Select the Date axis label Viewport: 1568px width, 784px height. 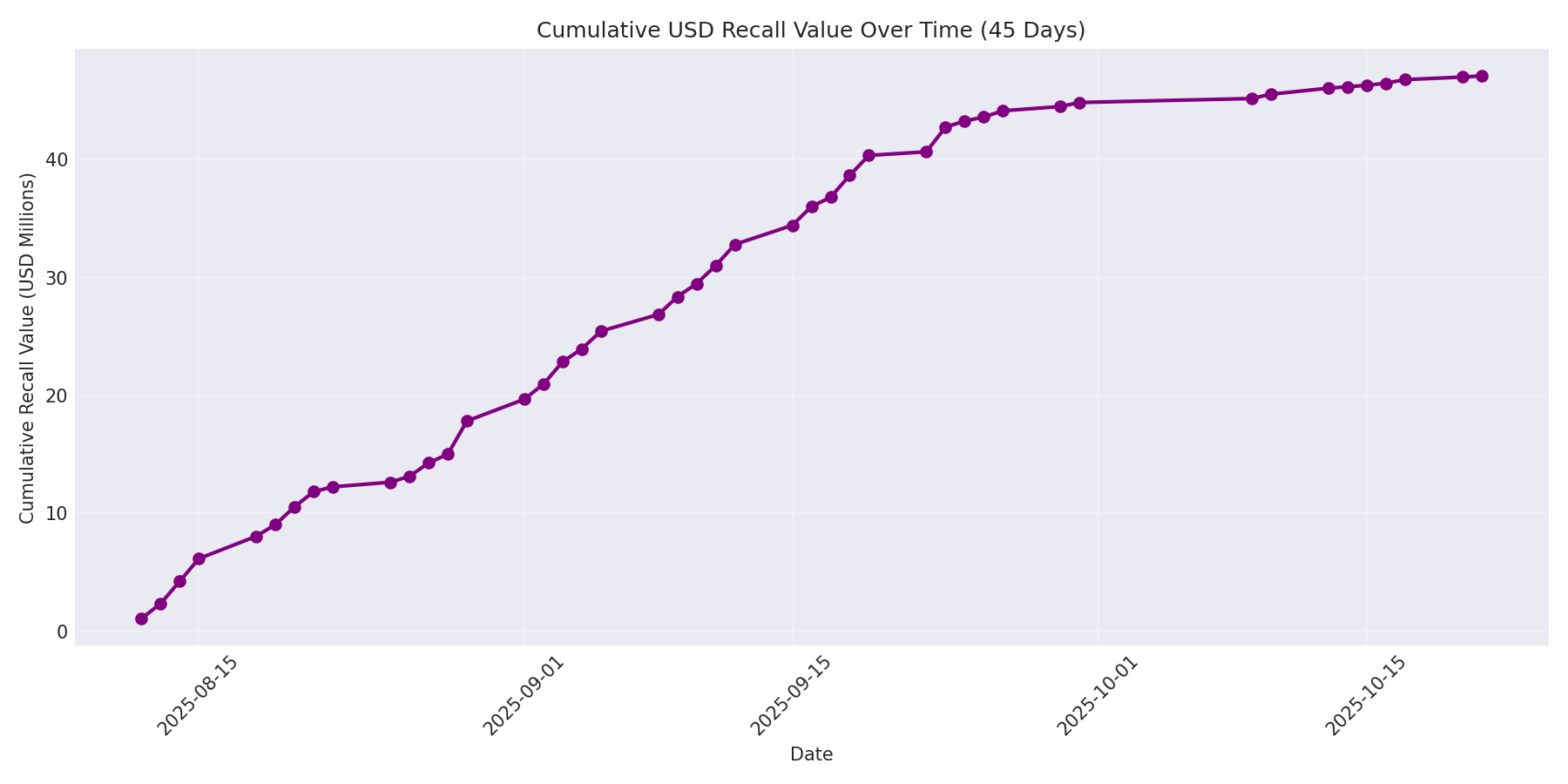[x=811, y=754]
